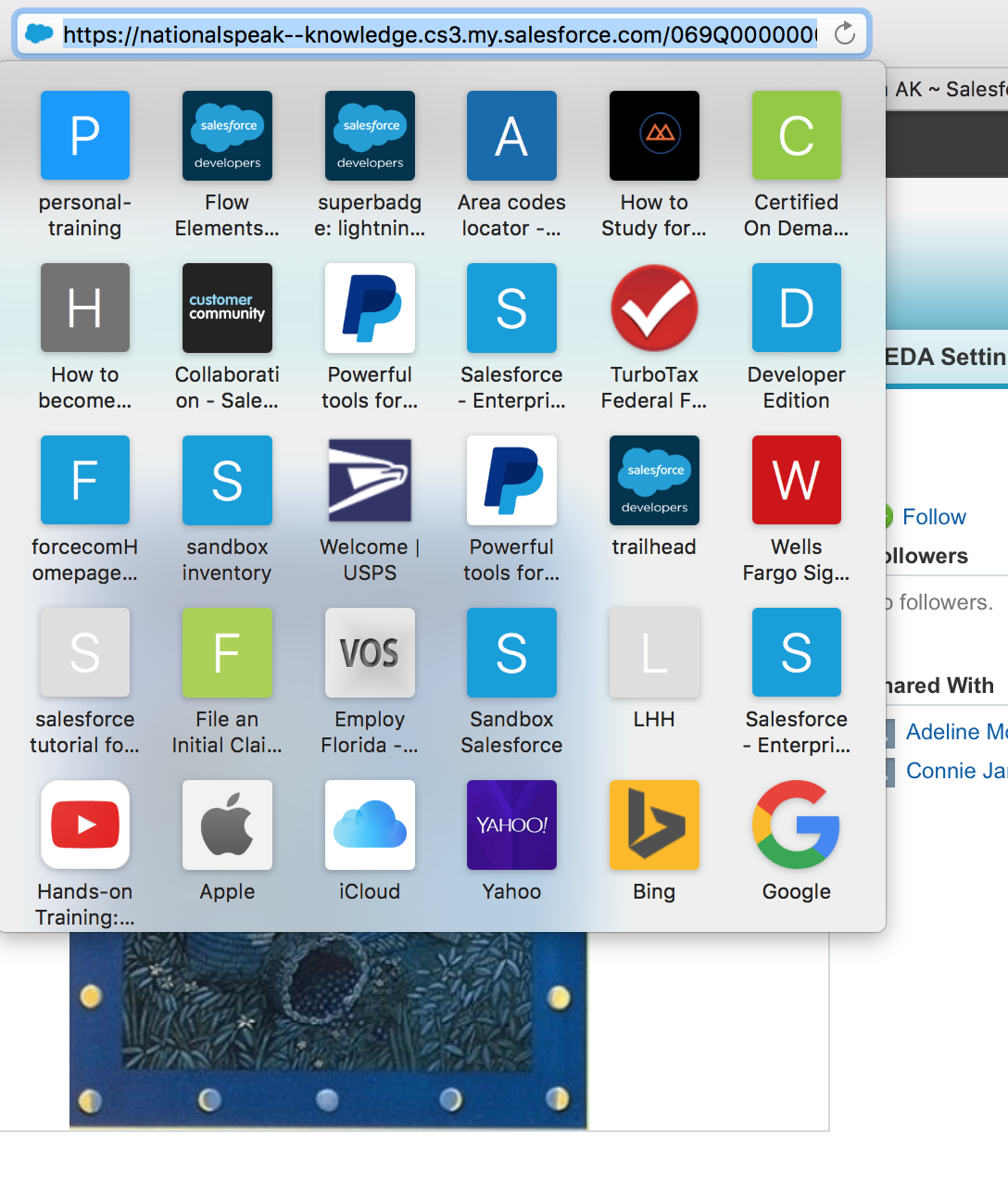The width and height of the screenshot is (1008, 1184).
Task: Open Connie shared-with user link
Action: pyautogui.click(x=956, y=771)
